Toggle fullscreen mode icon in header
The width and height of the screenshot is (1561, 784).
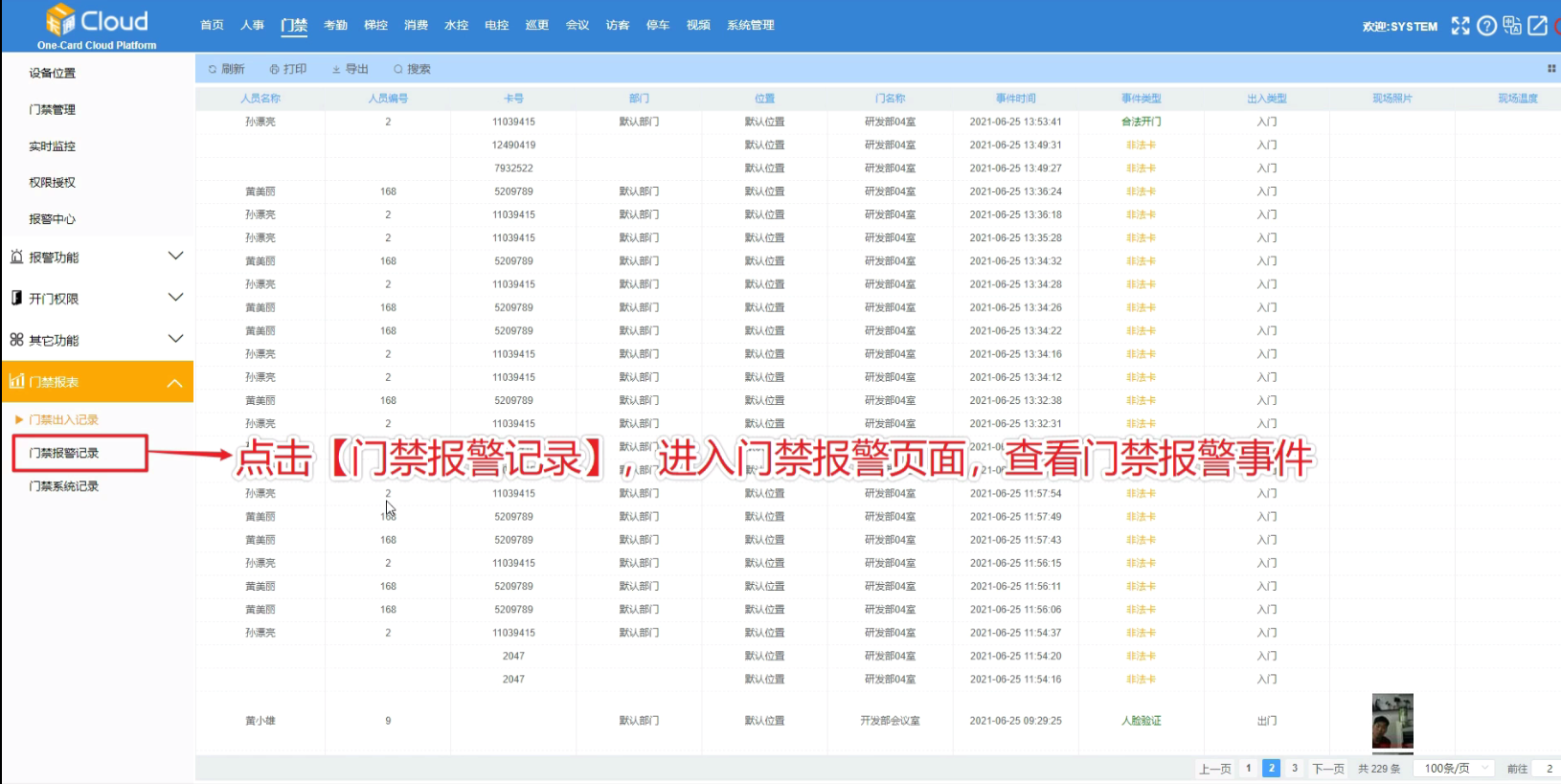1459,26
